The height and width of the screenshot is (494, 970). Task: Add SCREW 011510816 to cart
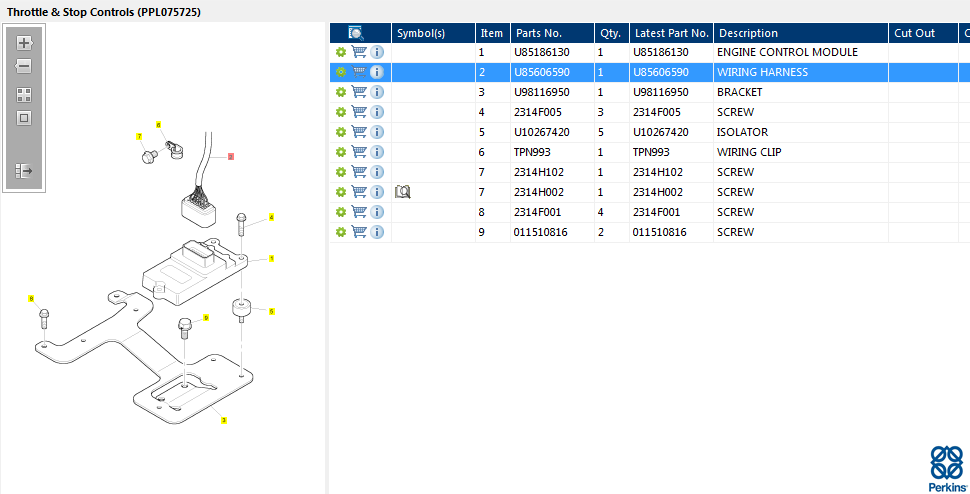(359, 232)
